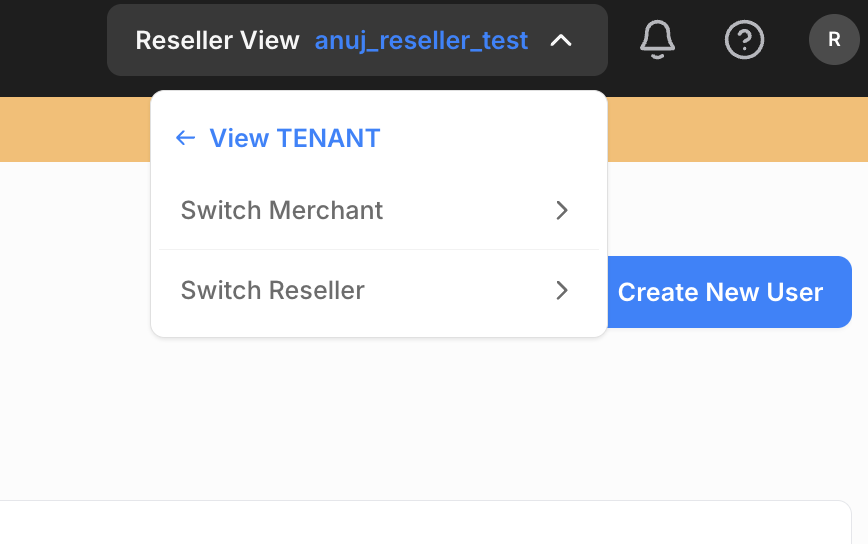
Task: Click the dark header bar left of Reseller View
Action: click(50, 40)
